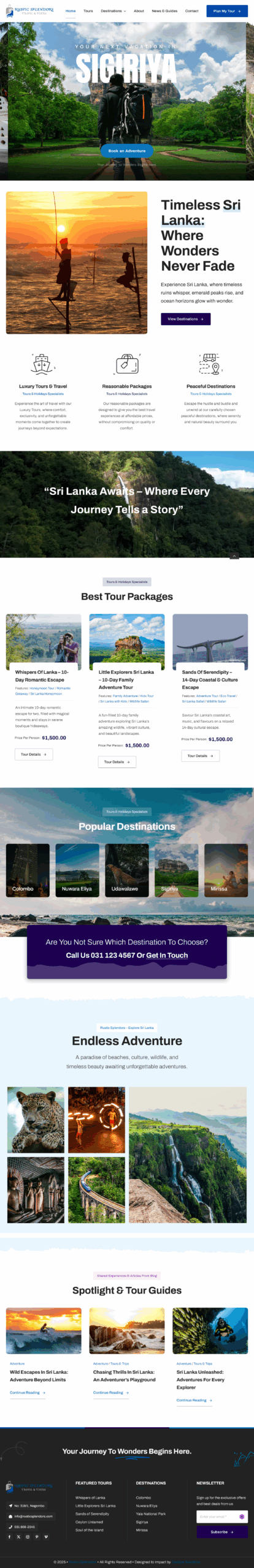
Task: Click the Reasonable Packages suitcase icon
Action: [127, 364]
